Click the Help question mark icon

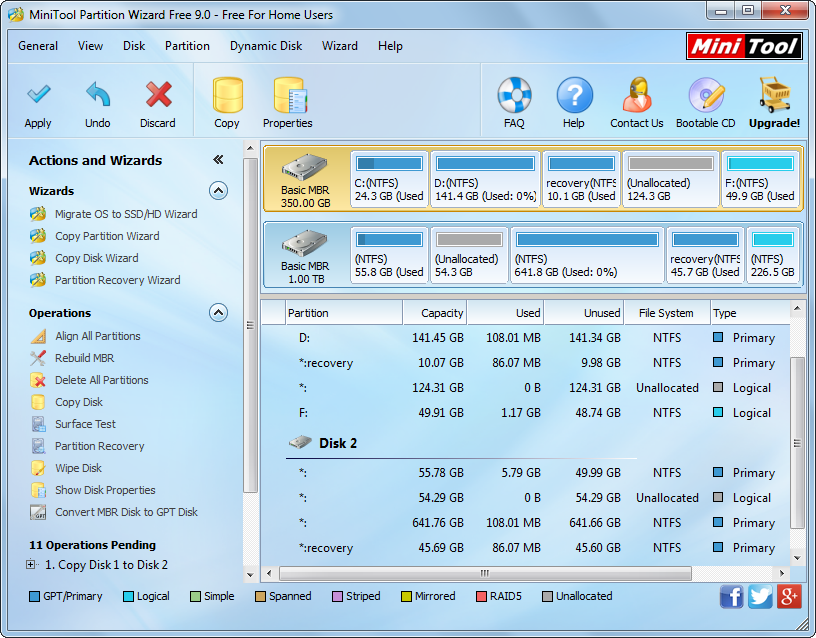click(574, 95)
